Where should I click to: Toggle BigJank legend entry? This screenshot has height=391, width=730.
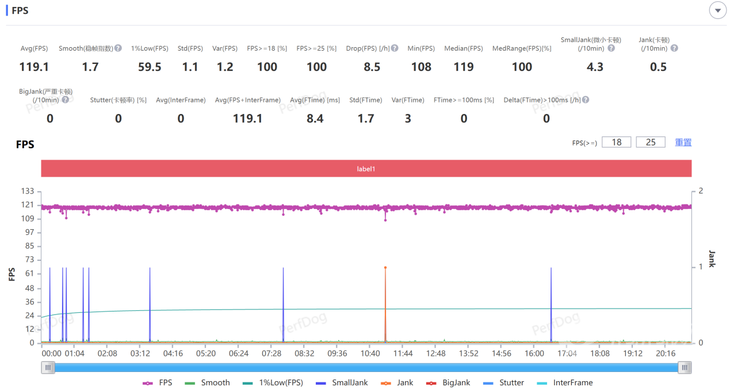(x=448, y=383)
